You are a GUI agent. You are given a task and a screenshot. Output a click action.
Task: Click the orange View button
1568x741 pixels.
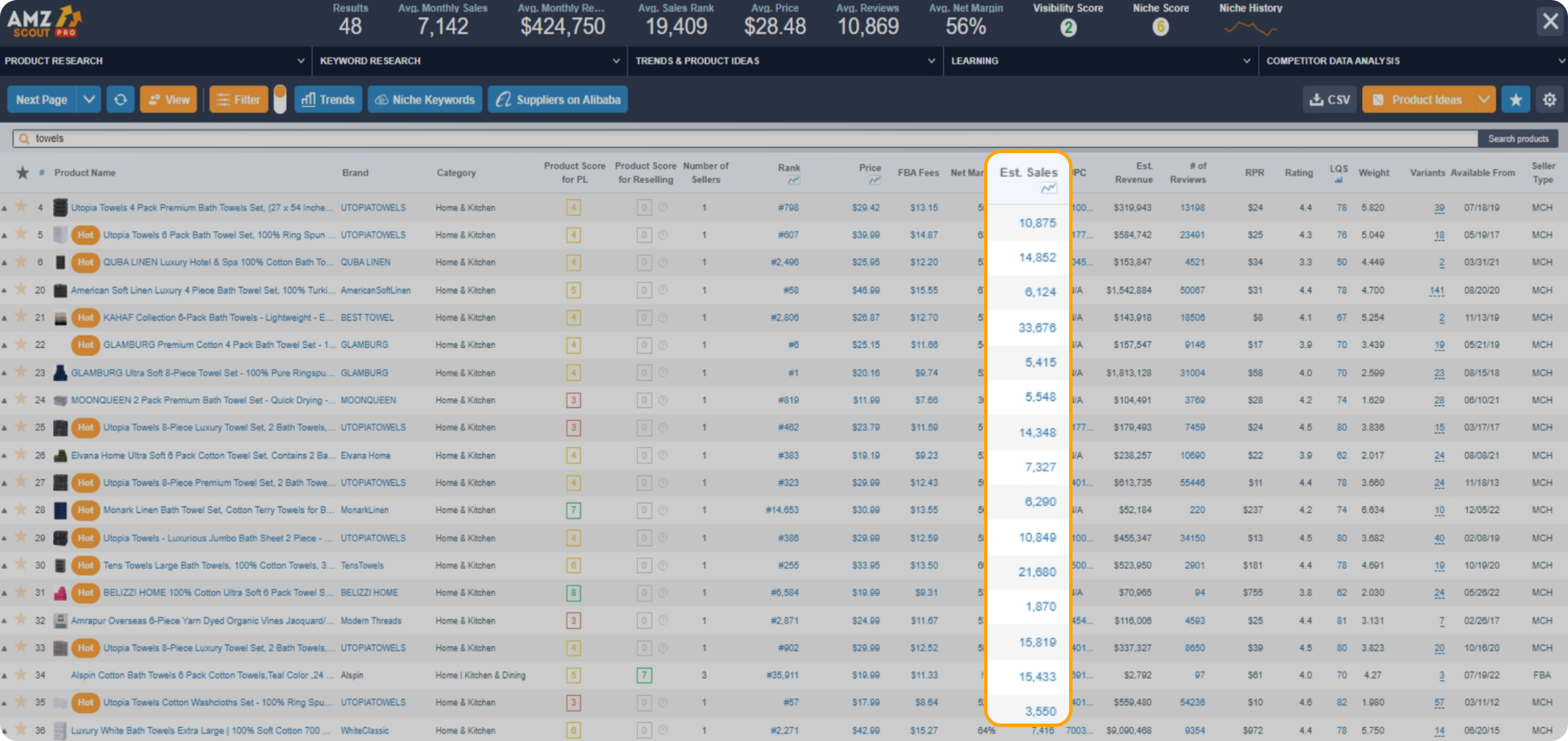[169, 100]
